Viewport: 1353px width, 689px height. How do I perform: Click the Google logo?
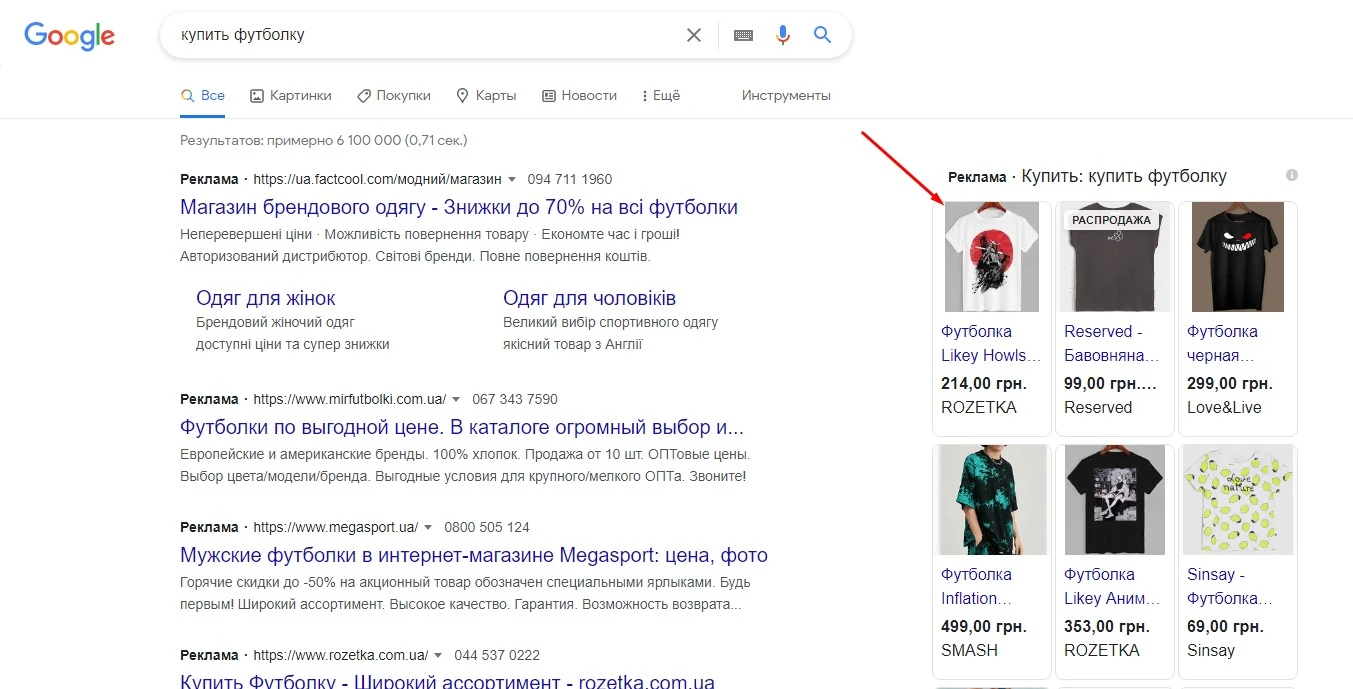[68, 36]
